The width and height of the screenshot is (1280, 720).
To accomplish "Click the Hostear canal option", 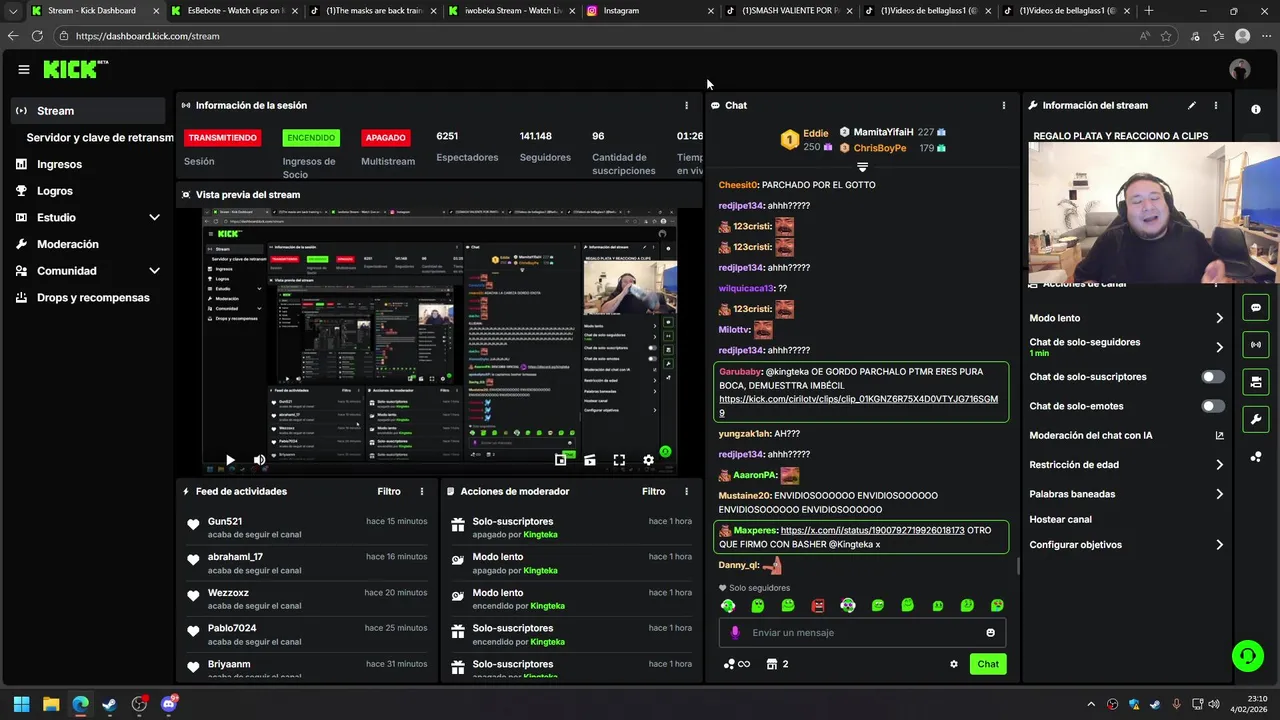I will tap(1060, 520).
